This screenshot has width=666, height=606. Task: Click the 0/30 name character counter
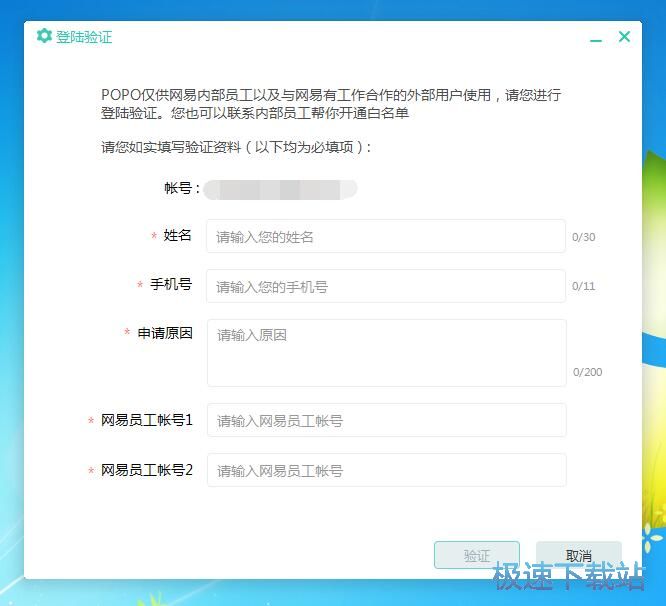[583, 238]
